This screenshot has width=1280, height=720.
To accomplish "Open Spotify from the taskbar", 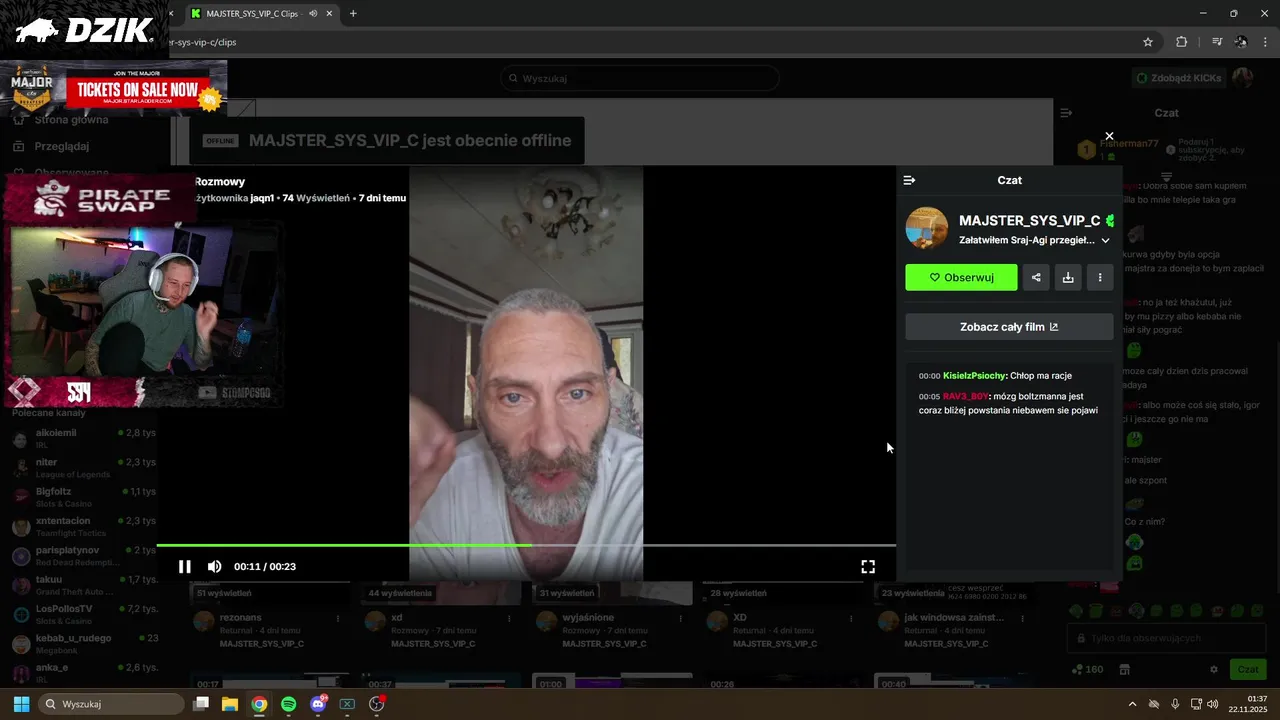I will click(x=288, y=704).
